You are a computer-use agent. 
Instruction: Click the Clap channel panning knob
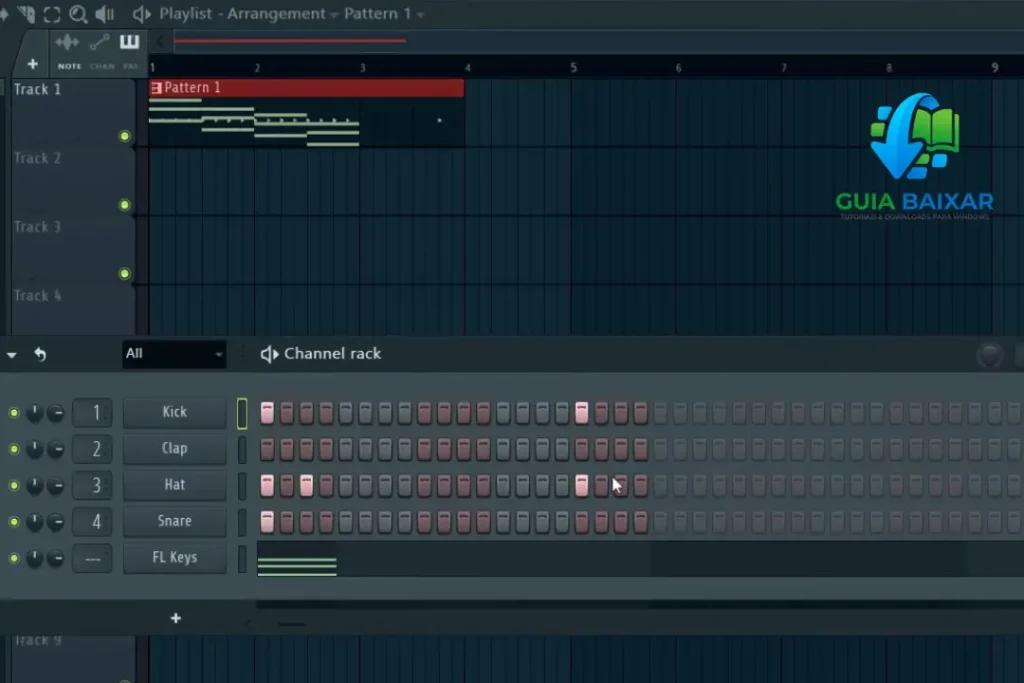[x=34, y=449]
